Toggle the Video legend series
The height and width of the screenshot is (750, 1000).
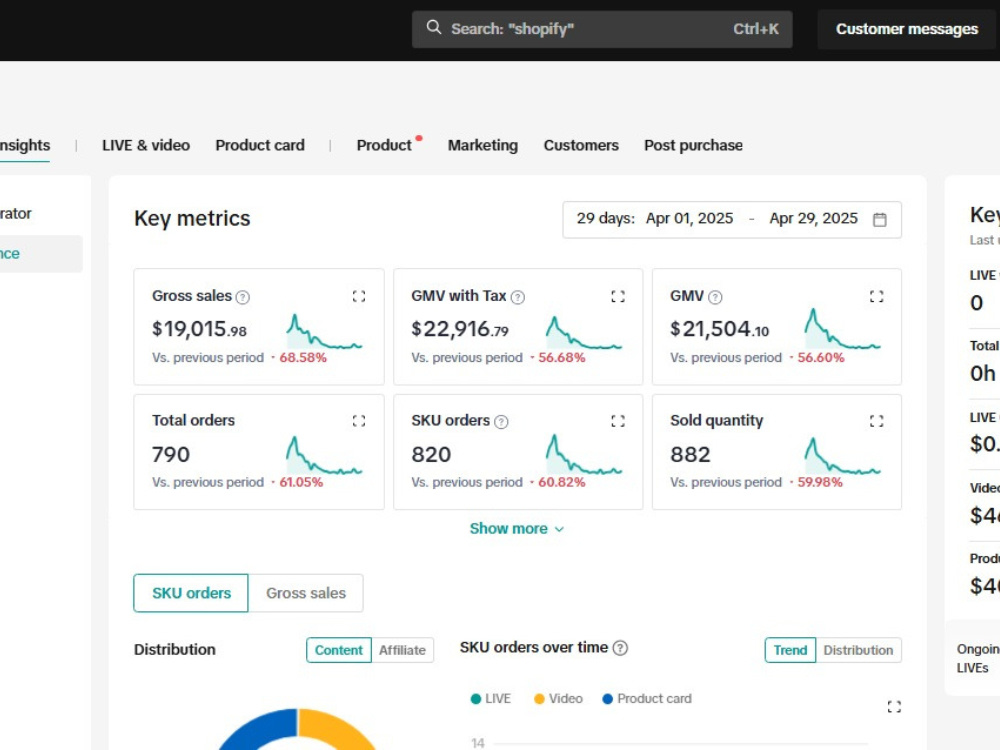click(558, 699)
